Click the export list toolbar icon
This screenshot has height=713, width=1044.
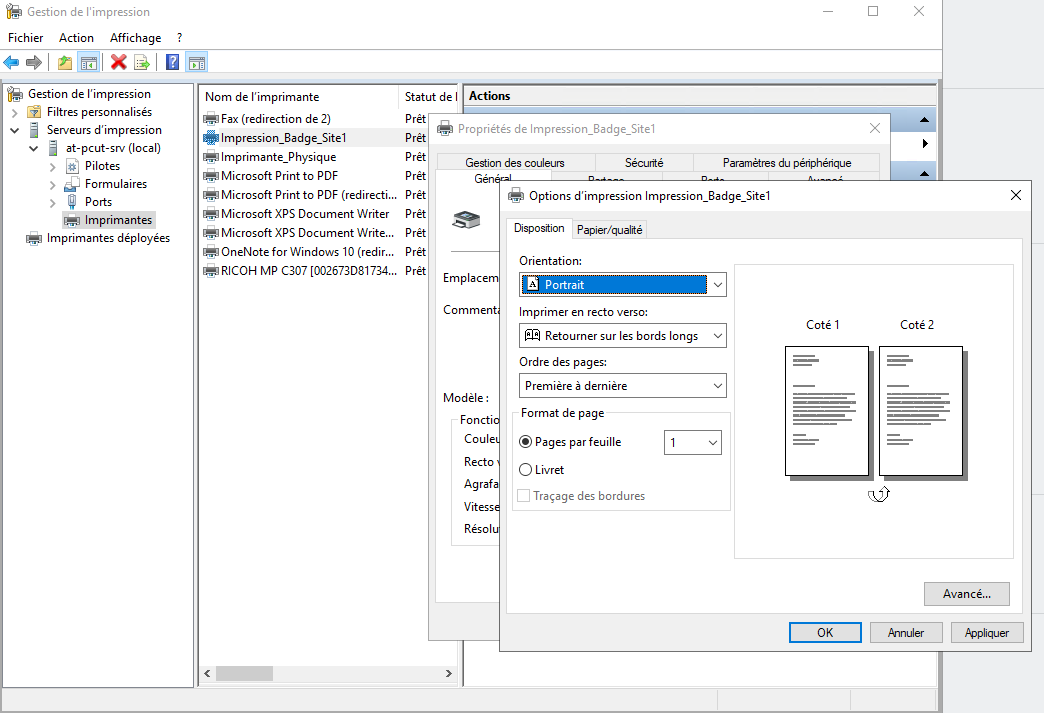(x=141, y=62)
